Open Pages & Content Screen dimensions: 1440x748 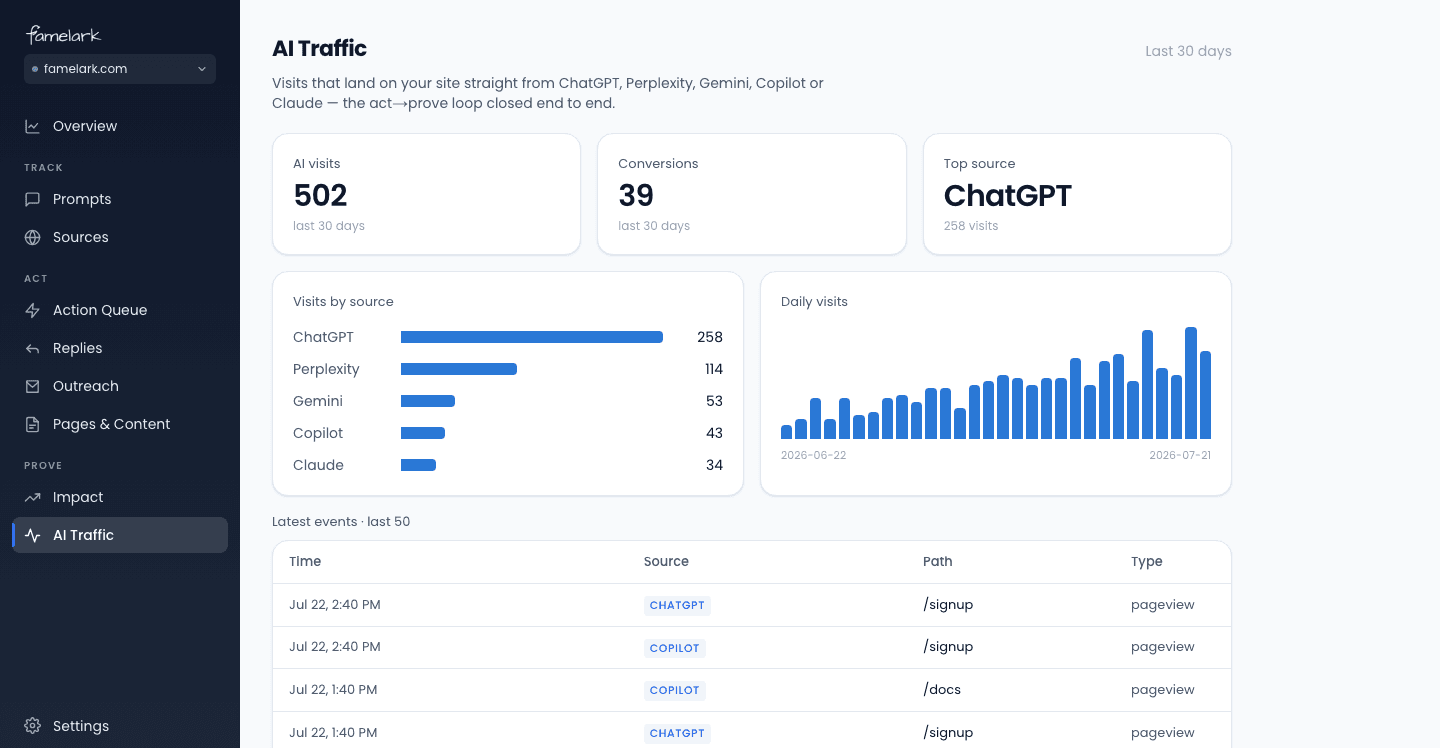pos(120,424)
